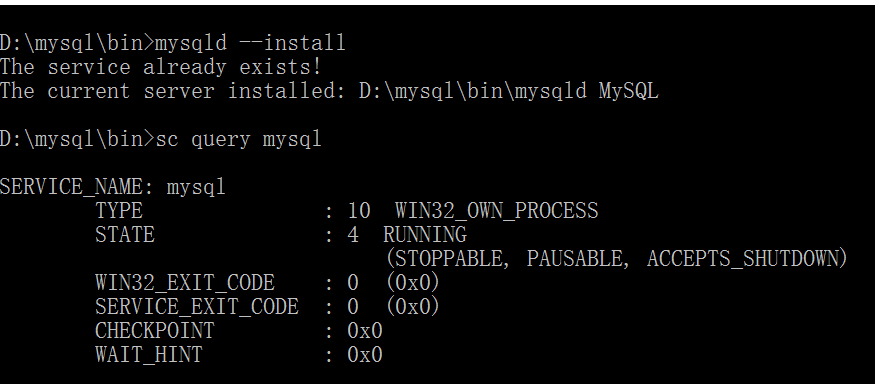Click the 'ACCEPTS_SHUTDOWN' flag text
The width and height of the screenshot is (875, 384).
click(742, 258)
